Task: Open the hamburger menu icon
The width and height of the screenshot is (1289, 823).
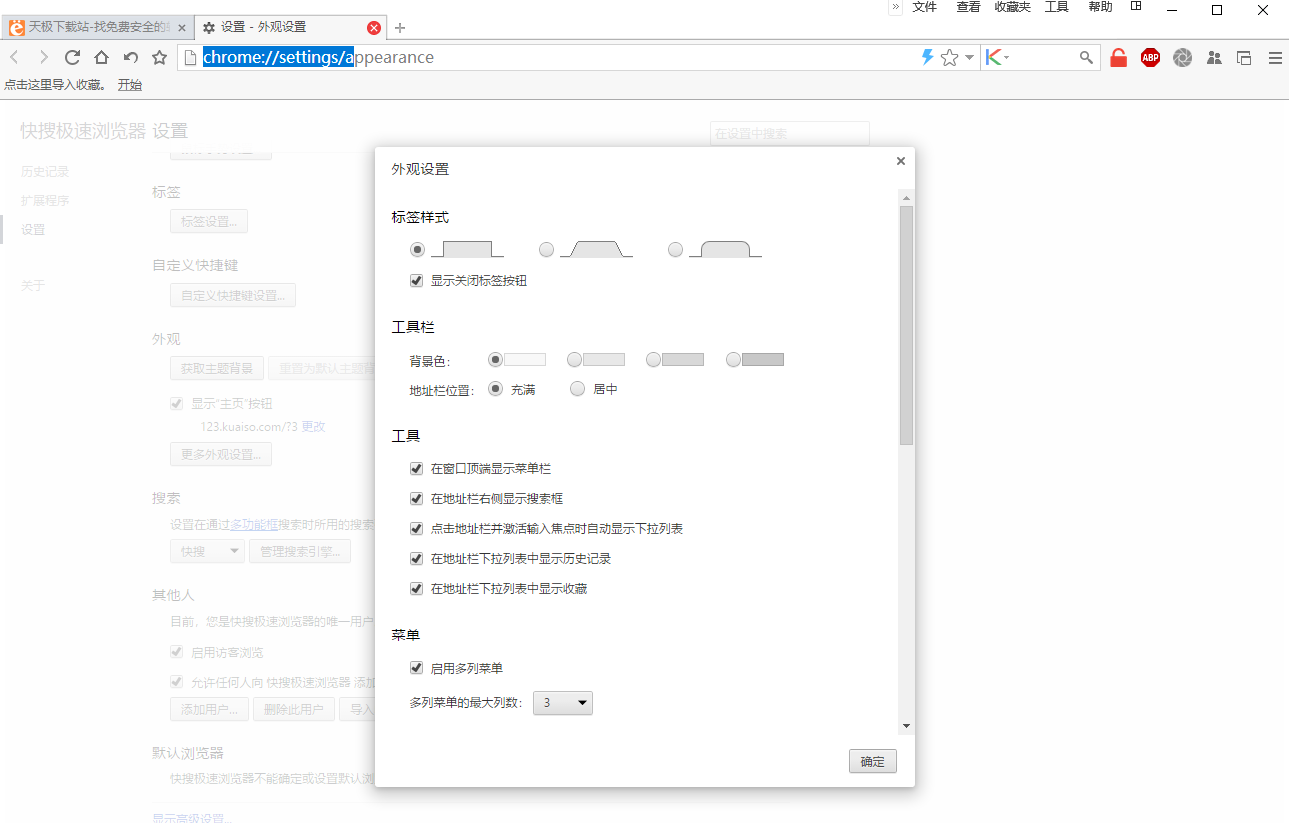Action: [x=1275, y=57]
